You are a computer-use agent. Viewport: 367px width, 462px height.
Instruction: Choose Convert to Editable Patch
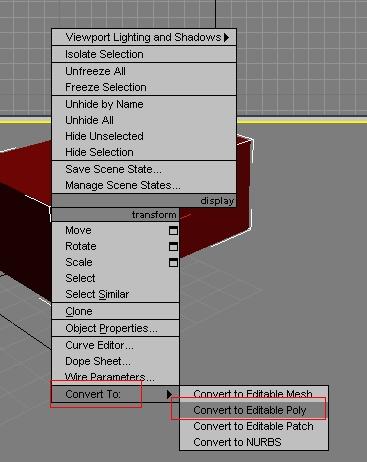point(254,426)
